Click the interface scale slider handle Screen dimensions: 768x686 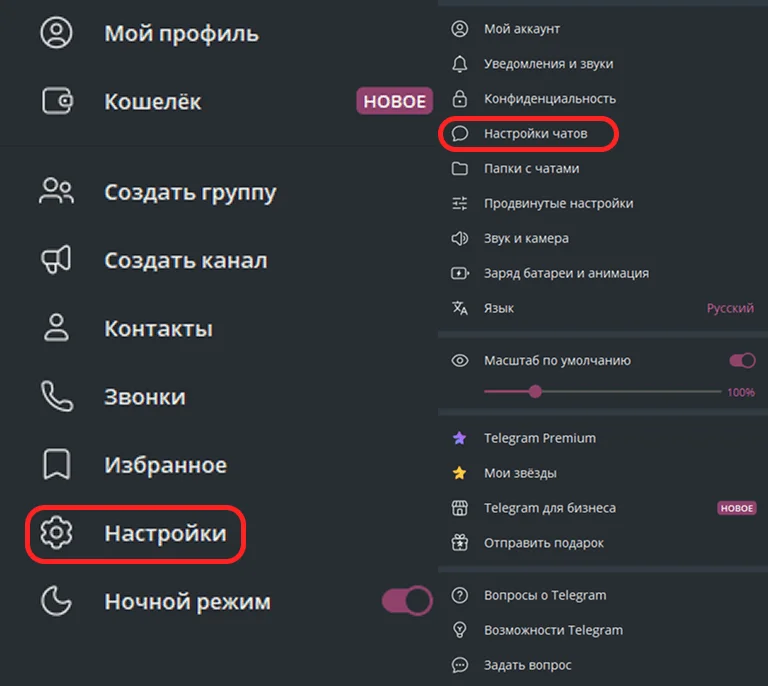(x=535, y=392)
